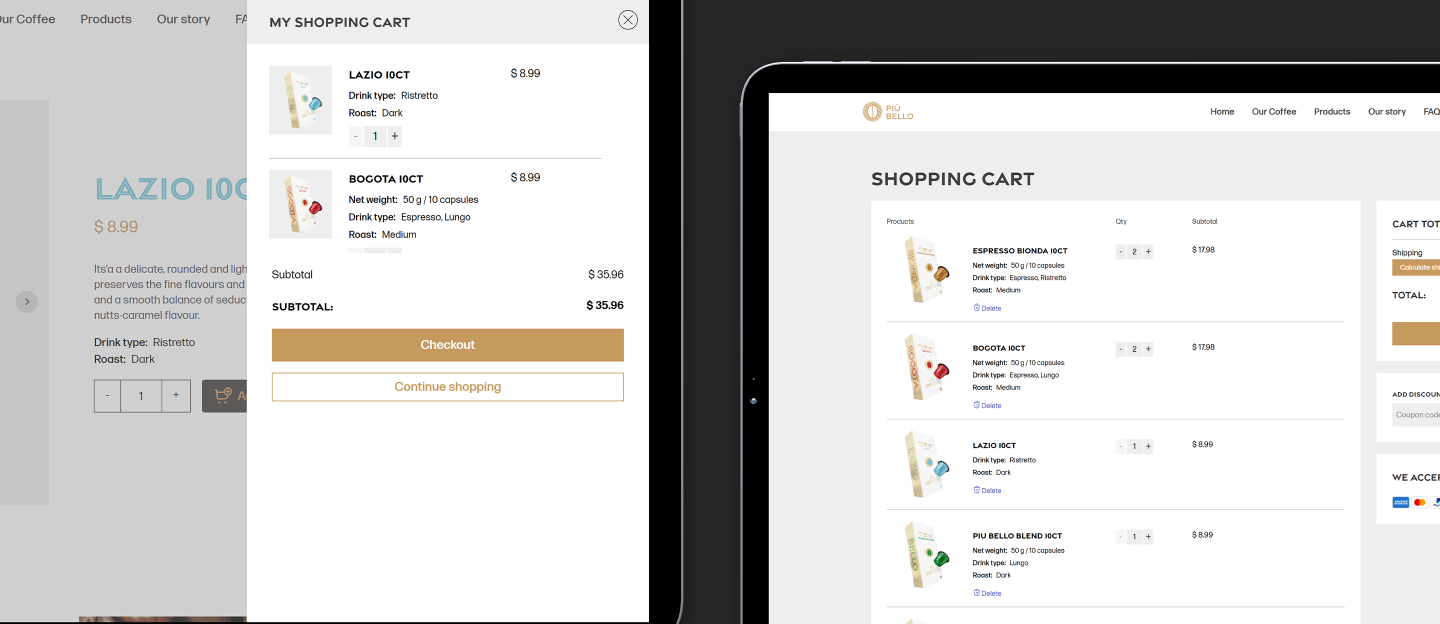Click the quantity field on Lazio product page
Screen dimensions: 1440x624
pos(141,396)
